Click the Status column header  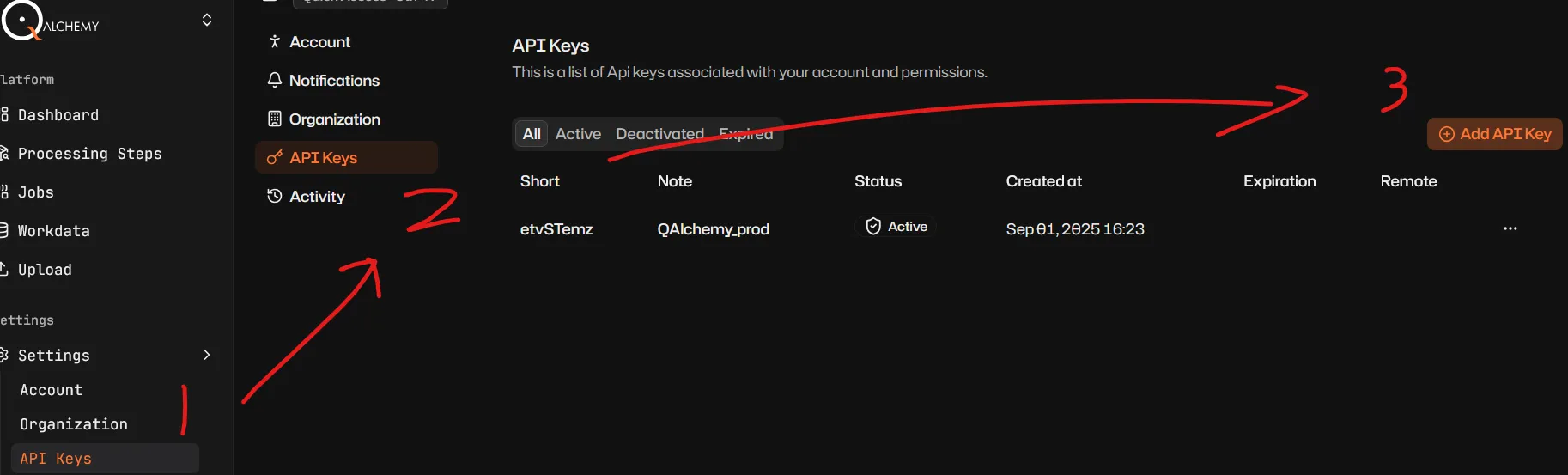tap(878, 181)
